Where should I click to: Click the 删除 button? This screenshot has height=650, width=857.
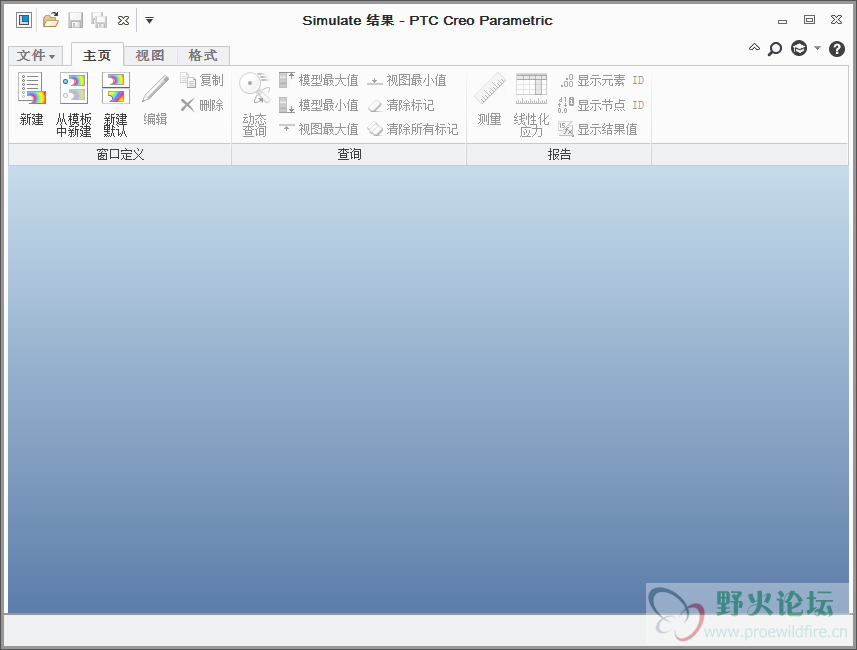[202, 105]
